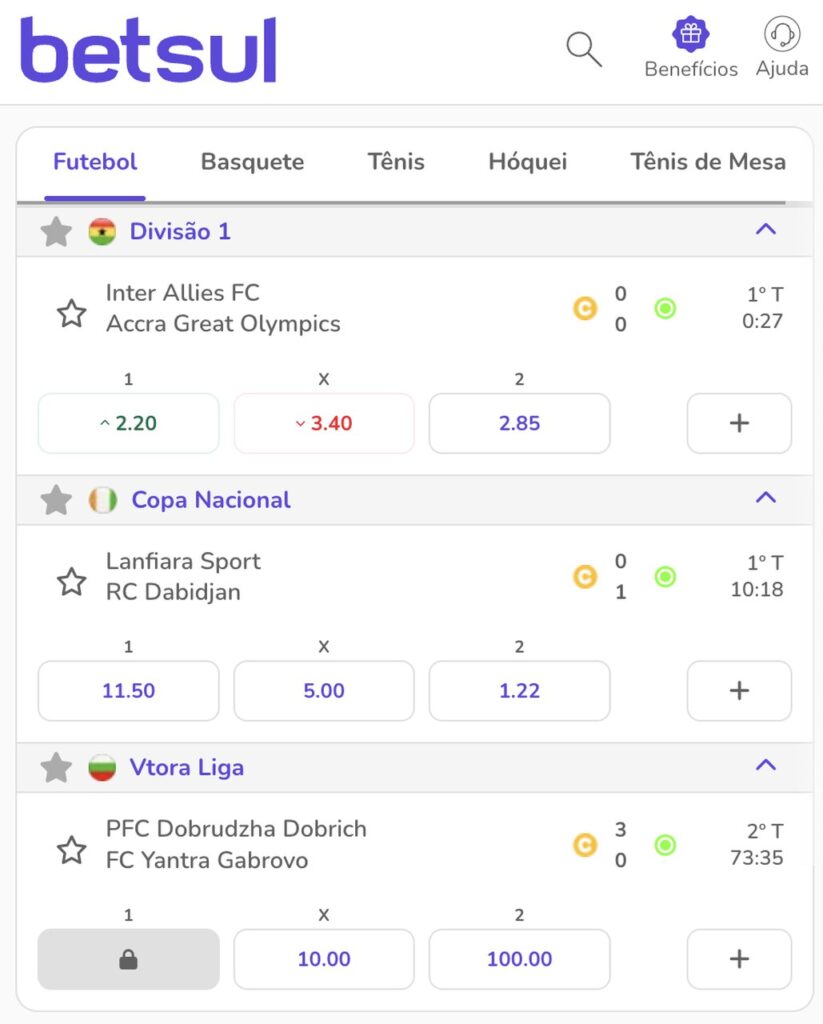Screen dimensions: 823x1024
Task: Favorite the Inter Allies FC match star
Action: (72, 313)
